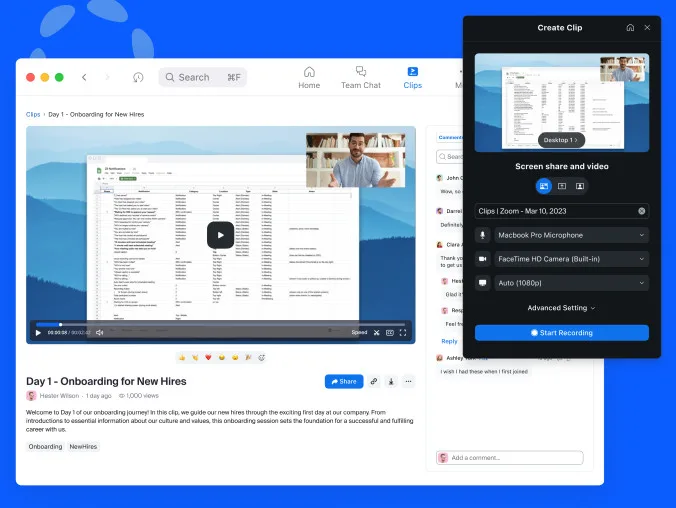The width and height of the screenshot is (676, 508).
Task: Click the copy link icon beside Share
Action: tap(373, 381)
